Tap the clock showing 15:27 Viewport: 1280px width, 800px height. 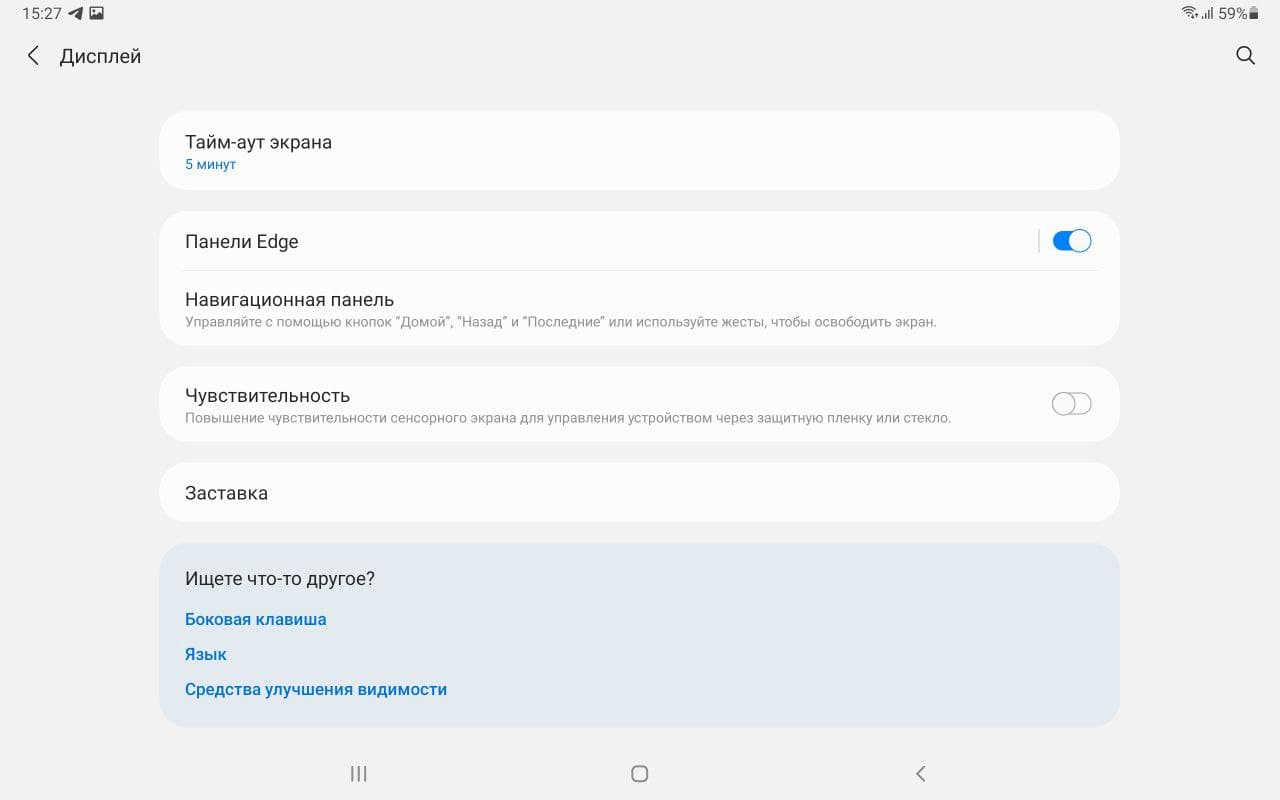coord(42,14)
